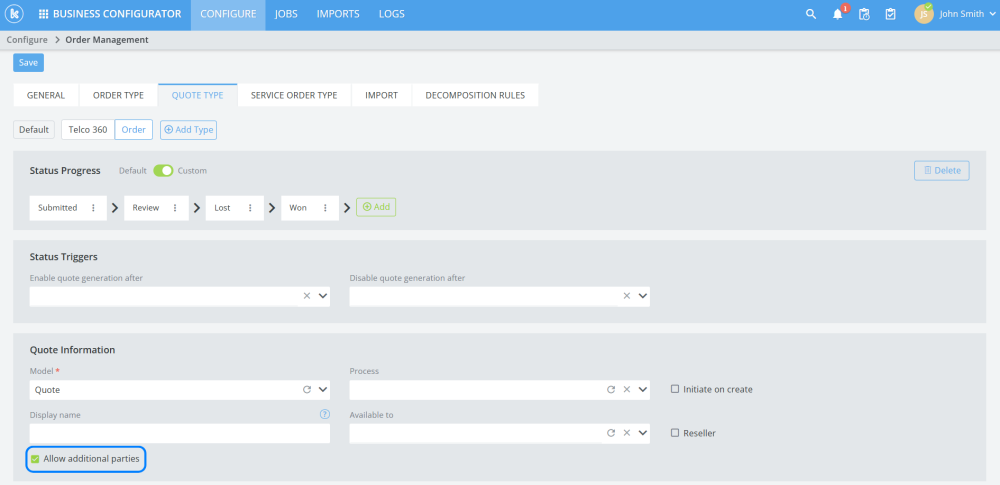This screenshot has height=485, width=1000.
Task: Select the Won status box
Action: (310, 208)
